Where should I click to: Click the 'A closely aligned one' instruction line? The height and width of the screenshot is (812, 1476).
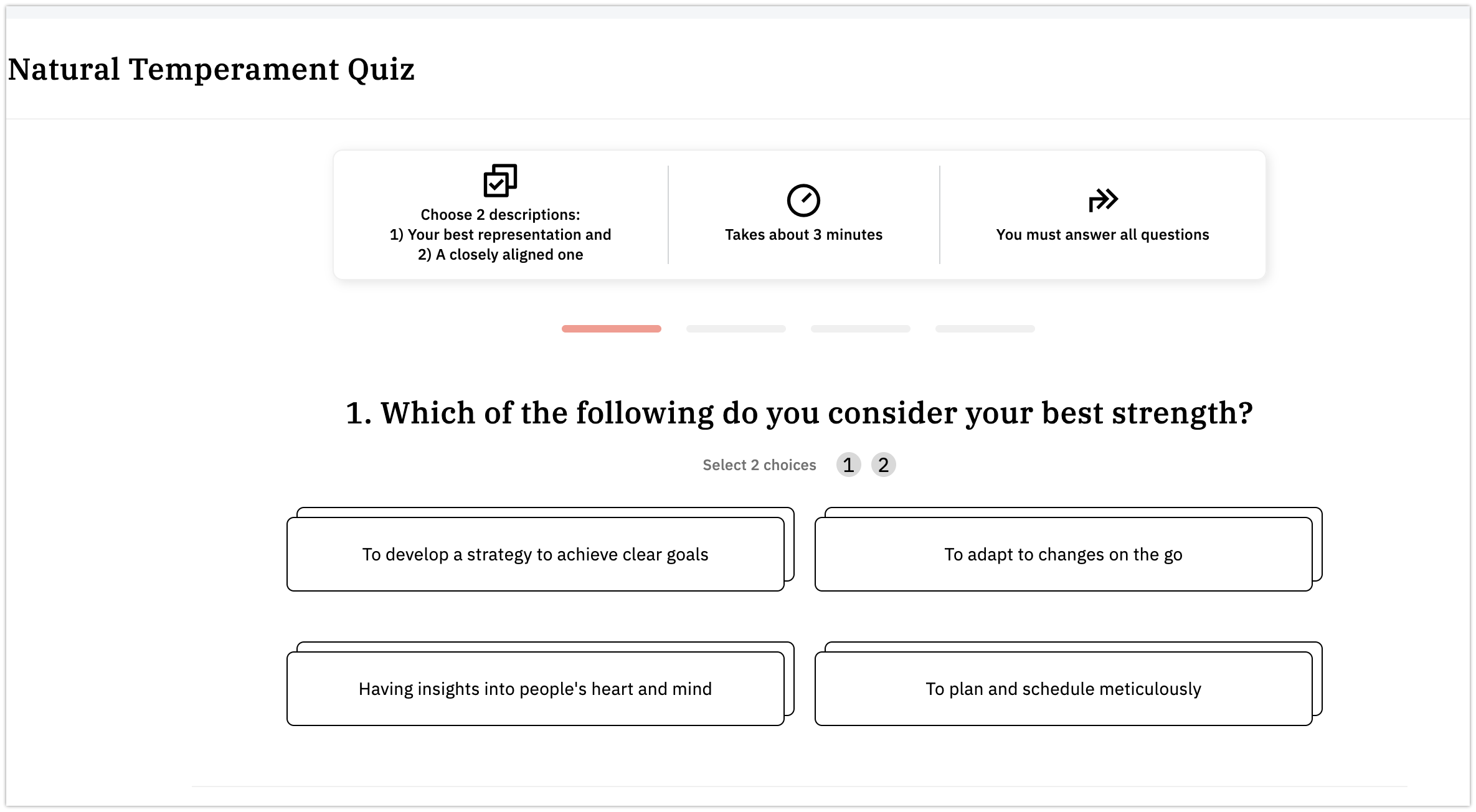pos(500,255)
